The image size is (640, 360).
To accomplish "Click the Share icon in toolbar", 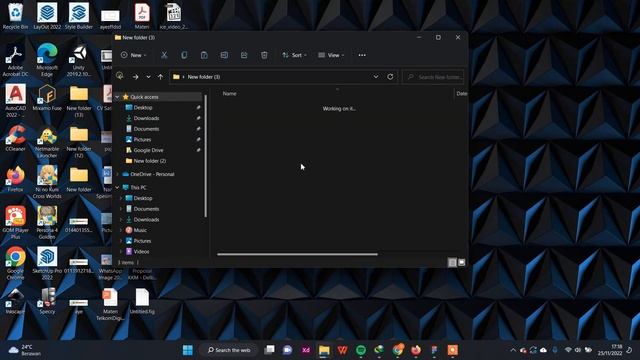I will point(244,55).
